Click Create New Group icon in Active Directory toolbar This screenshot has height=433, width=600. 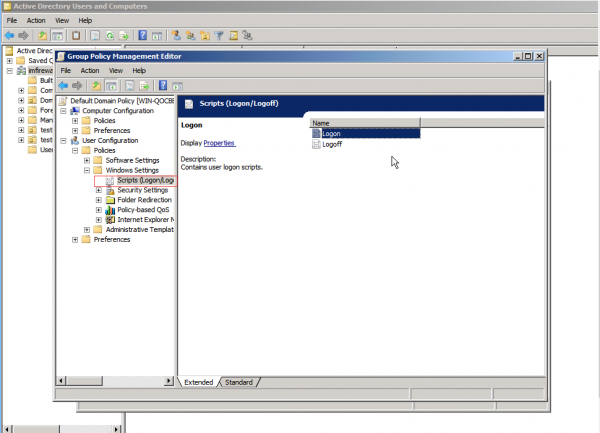point(190,36)
